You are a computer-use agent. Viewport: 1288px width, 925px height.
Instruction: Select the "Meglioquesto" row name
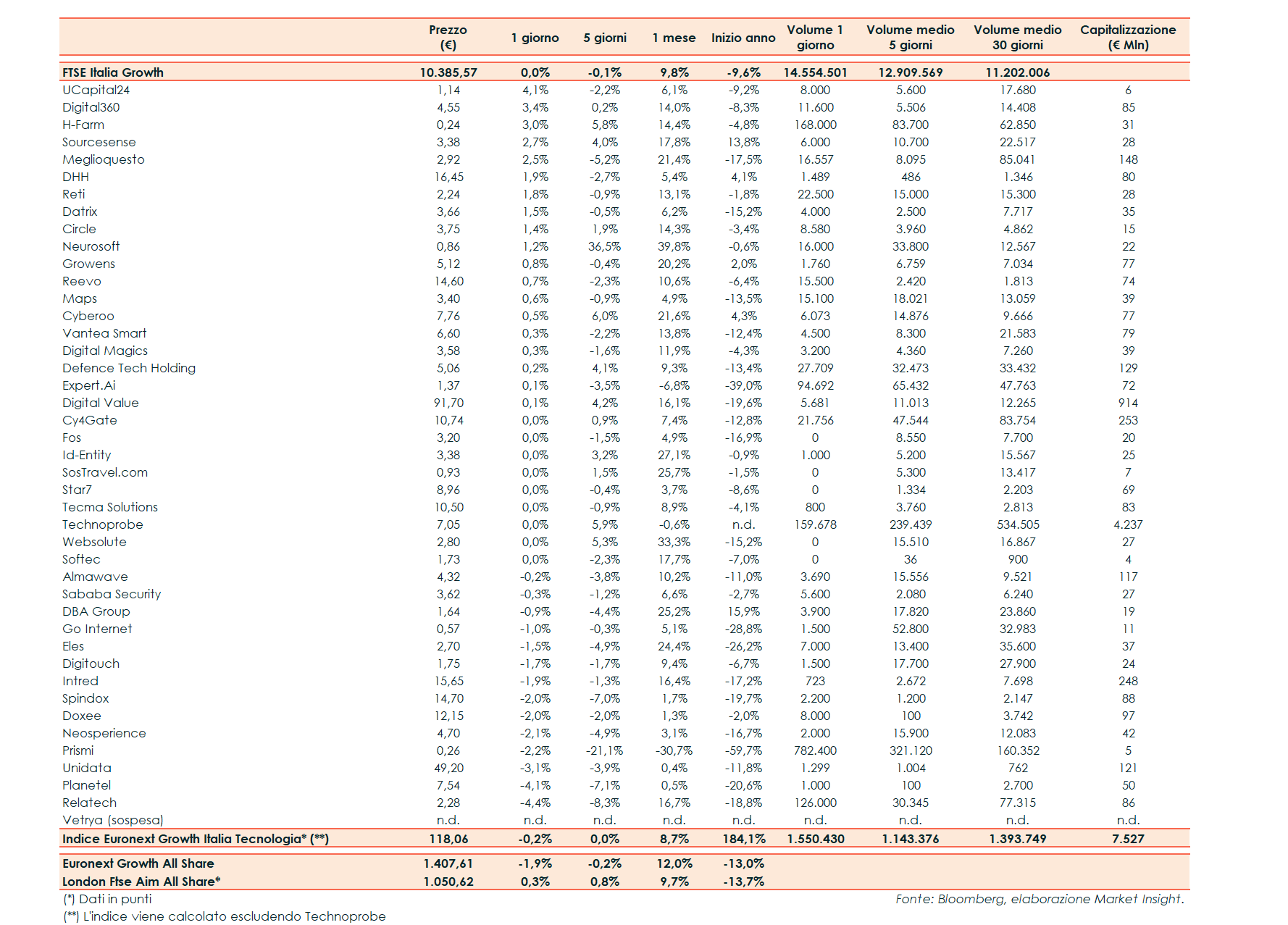click(104, 159)
